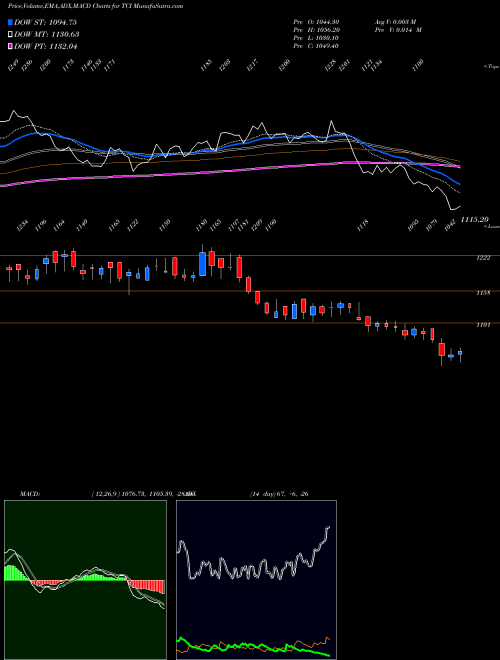The image size is (500, 660).
Task: Click the 1158 horizontal level label
Action: (484, 293)
